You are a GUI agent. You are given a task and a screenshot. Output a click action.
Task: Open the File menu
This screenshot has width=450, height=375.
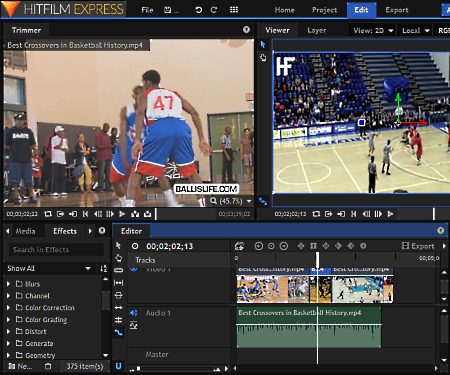point(147,10)
